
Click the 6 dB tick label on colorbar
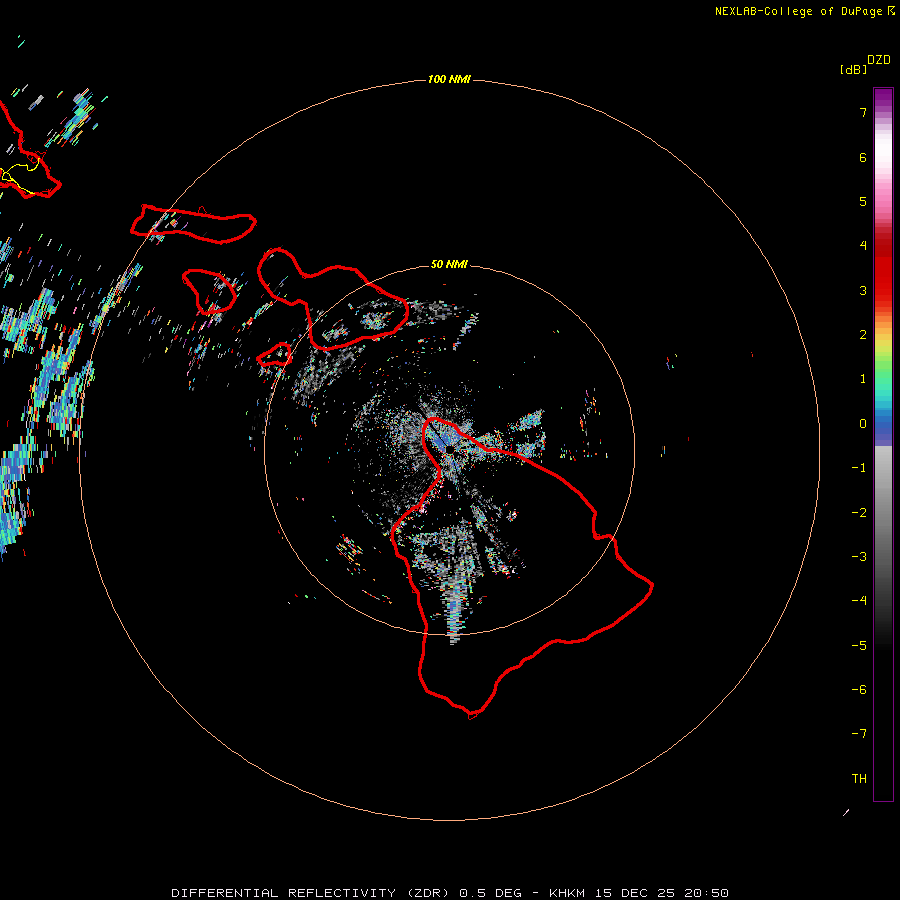[x=863, y=157]
